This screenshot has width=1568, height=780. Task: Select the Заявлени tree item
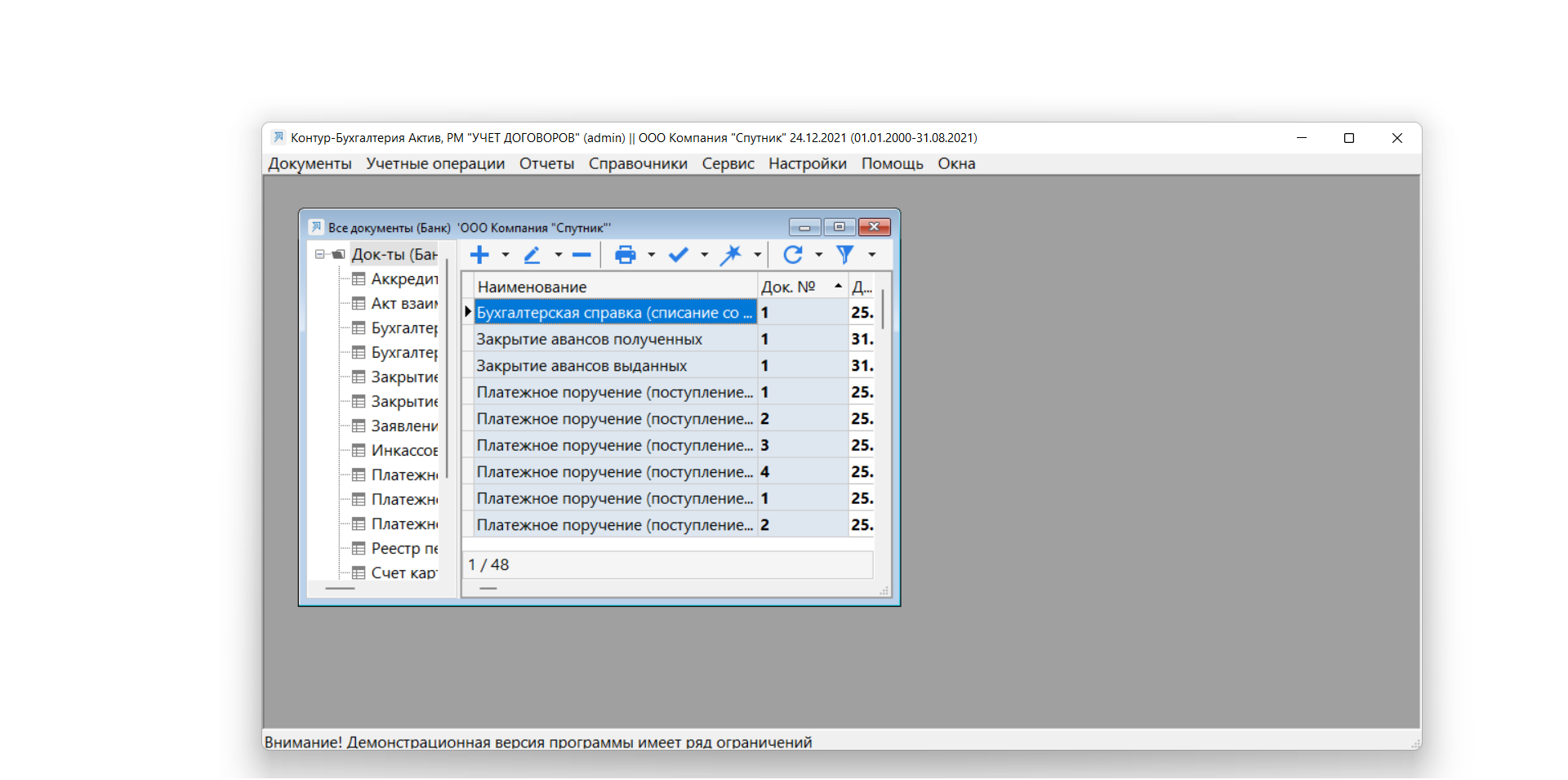click(x=404, y=426)
